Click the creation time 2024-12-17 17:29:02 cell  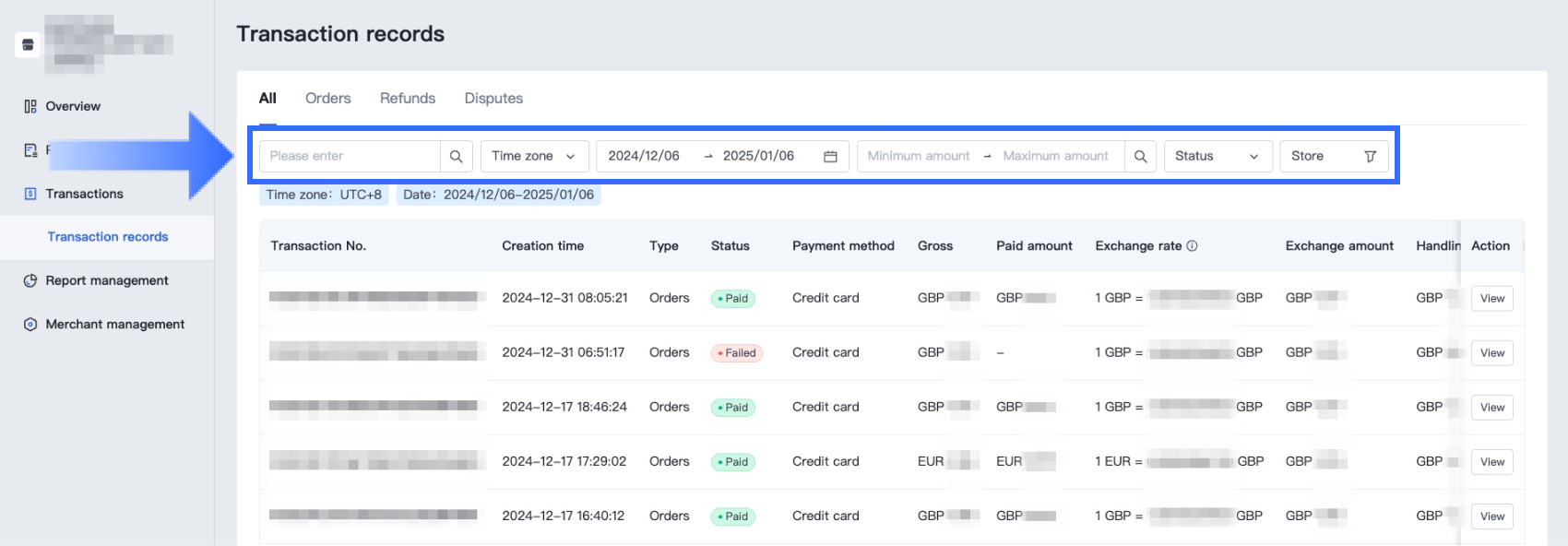pyautogui.click(x=564, y=461)
